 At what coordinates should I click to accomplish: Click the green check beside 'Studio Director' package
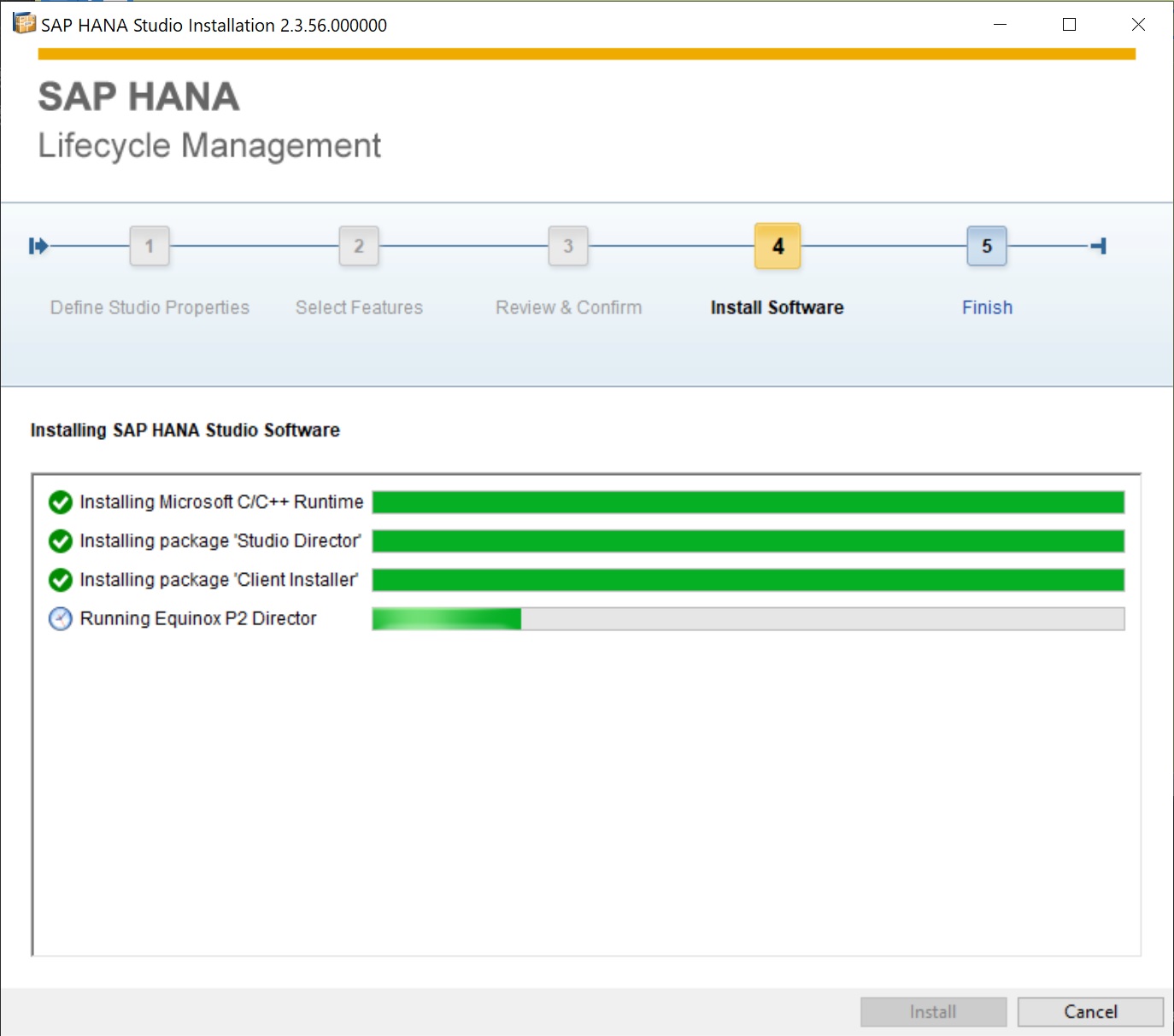61,541
